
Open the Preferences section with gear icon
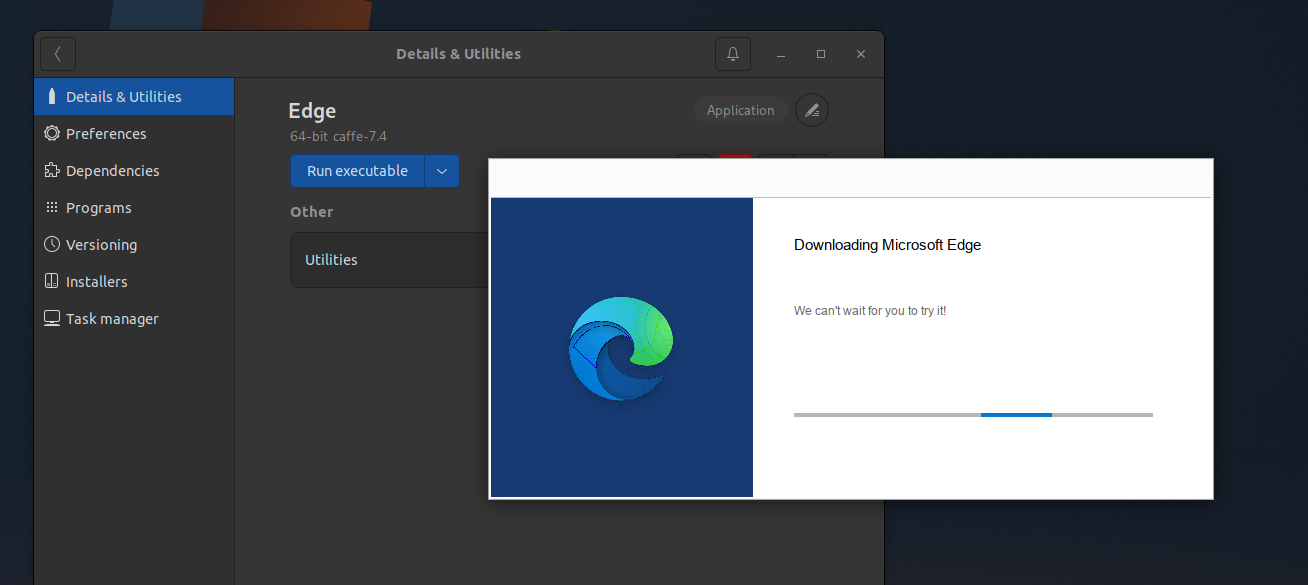(x=134, y=134)
